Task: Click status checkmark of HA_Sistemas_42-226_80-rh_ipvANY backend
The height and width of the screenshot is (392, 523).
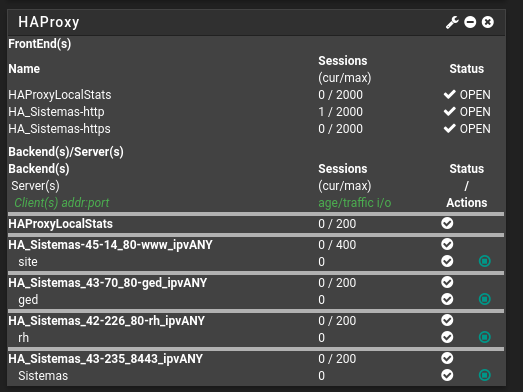Action: pos(447,320)
